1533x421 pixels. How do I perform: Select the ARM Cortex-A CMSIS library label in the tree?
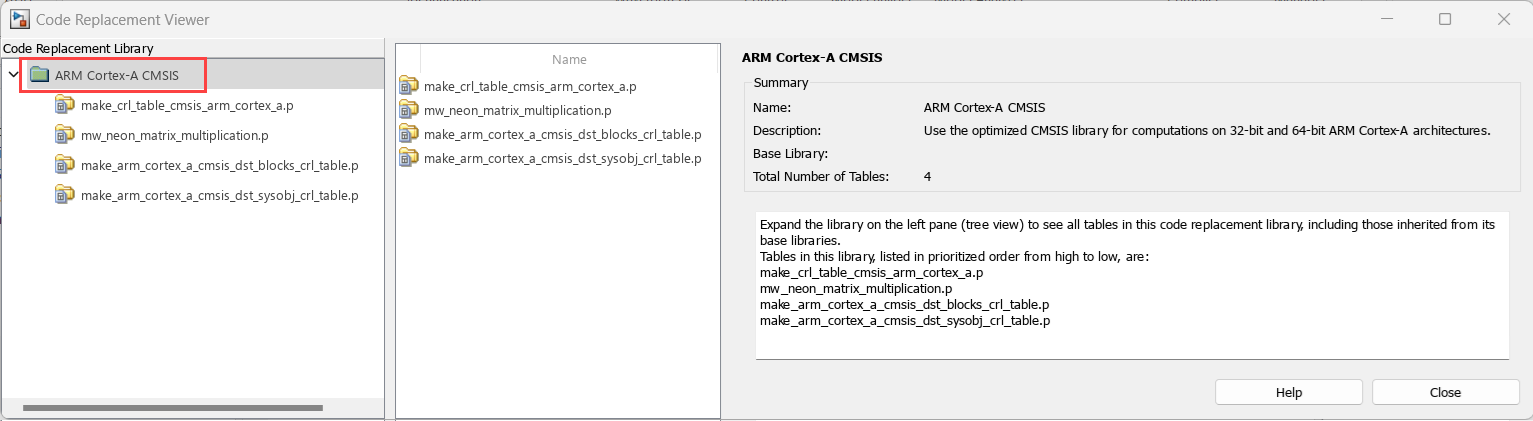coord(116,75)
